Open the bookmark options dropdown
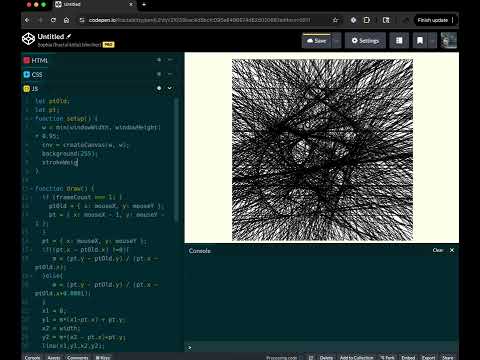 click(x=432, y=41)
